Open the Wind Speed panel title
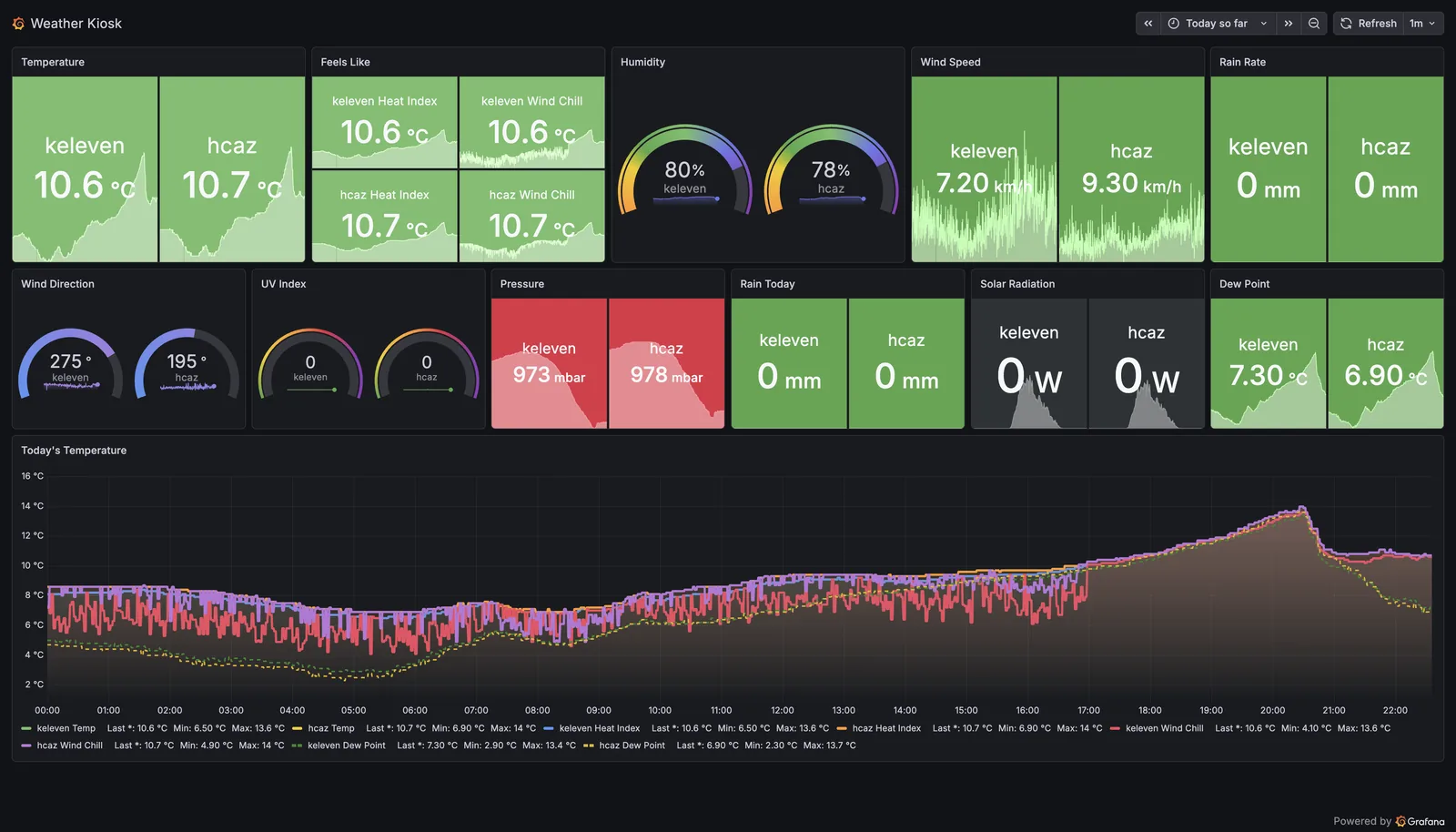 click(x=950, y=62)
